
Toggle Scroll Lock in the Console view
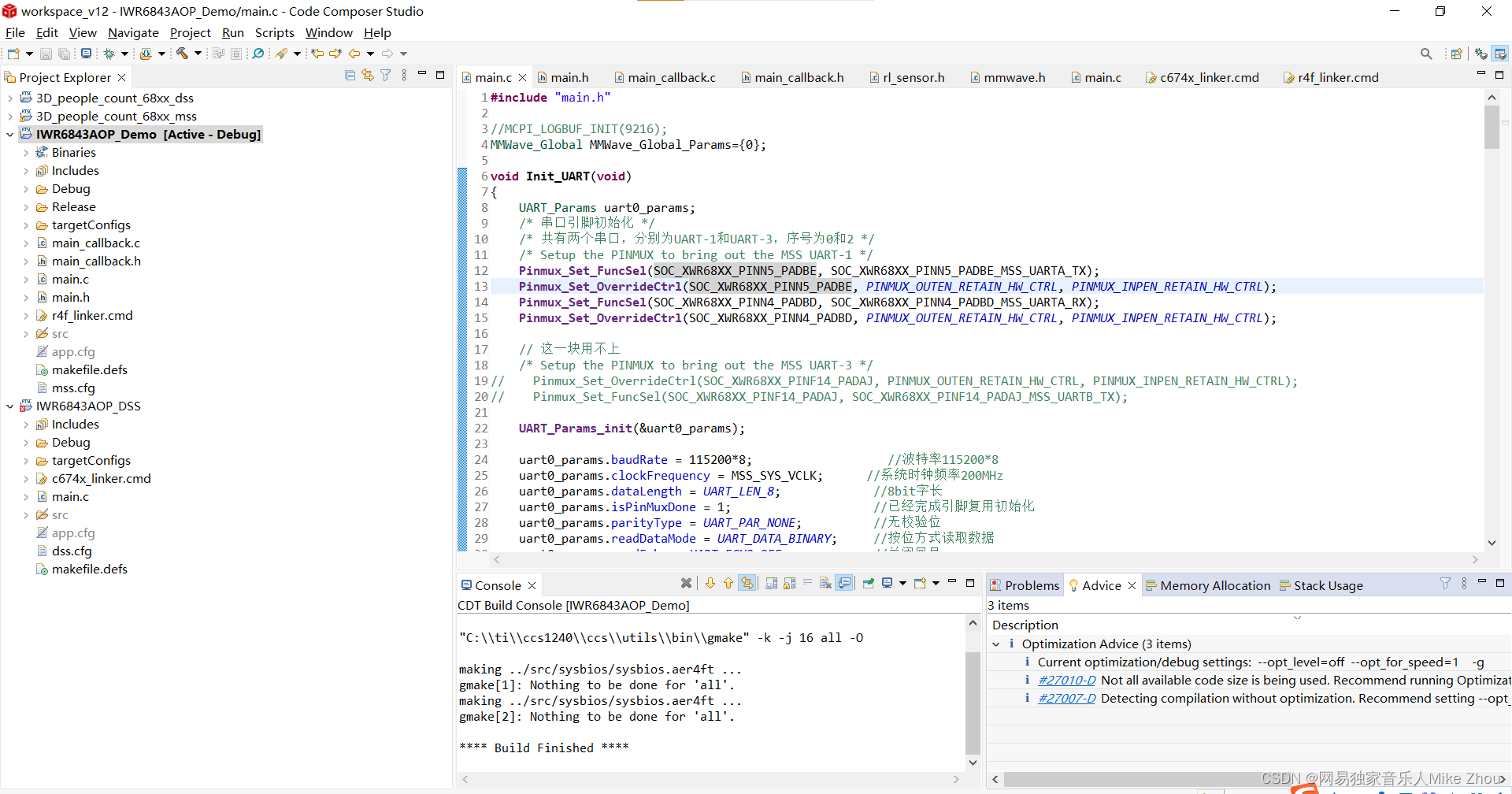(789, 584)
